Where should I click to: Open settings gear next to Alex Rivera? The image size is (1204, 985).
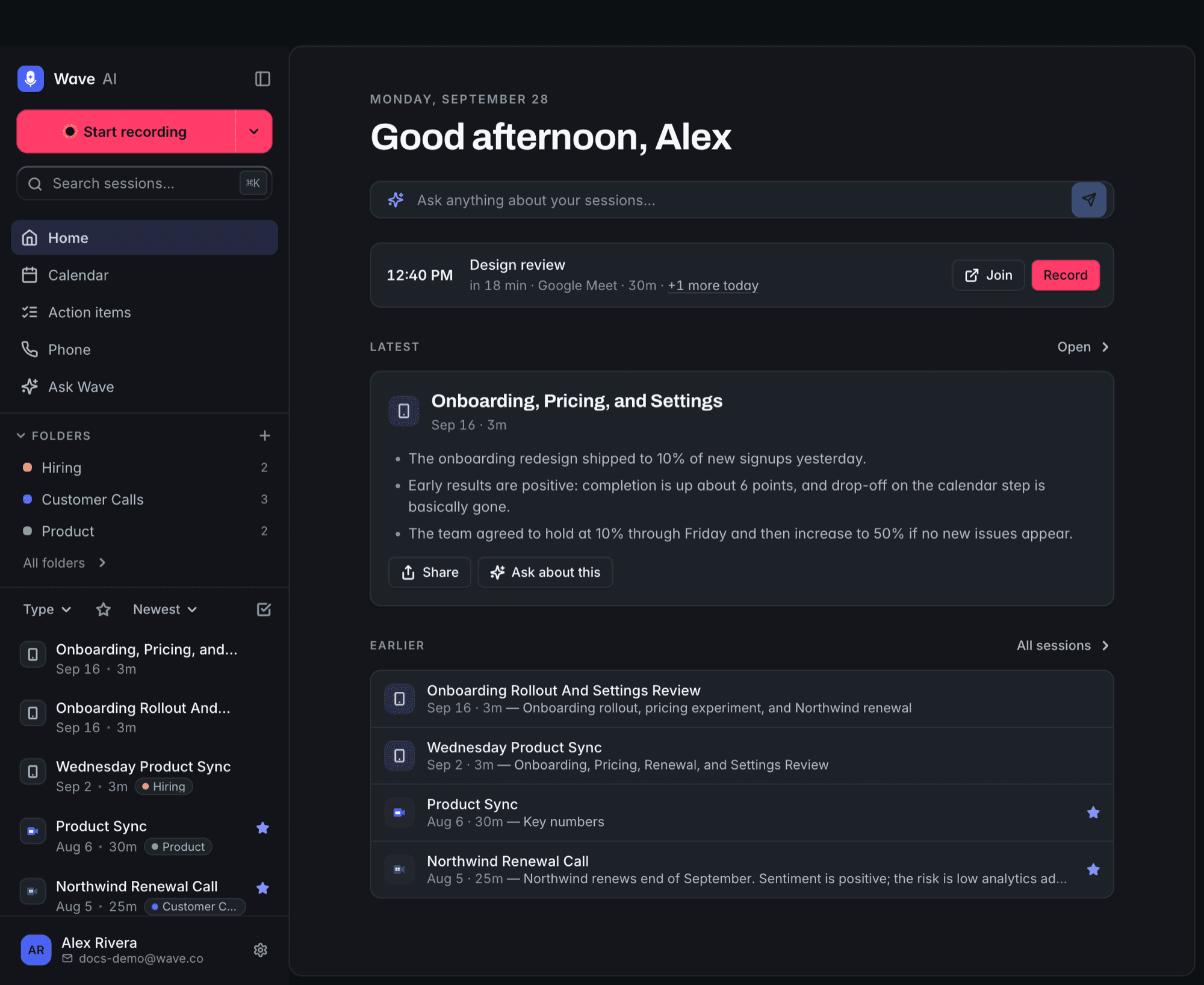(x=260, y=949)
